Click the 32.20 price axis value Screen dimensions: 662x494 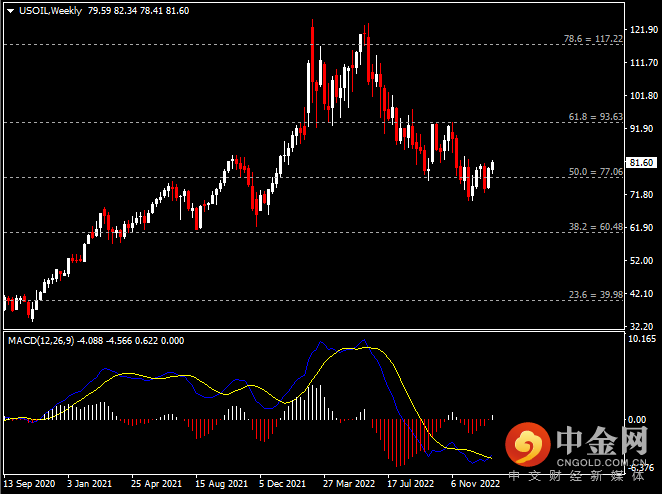click(642, 326)
